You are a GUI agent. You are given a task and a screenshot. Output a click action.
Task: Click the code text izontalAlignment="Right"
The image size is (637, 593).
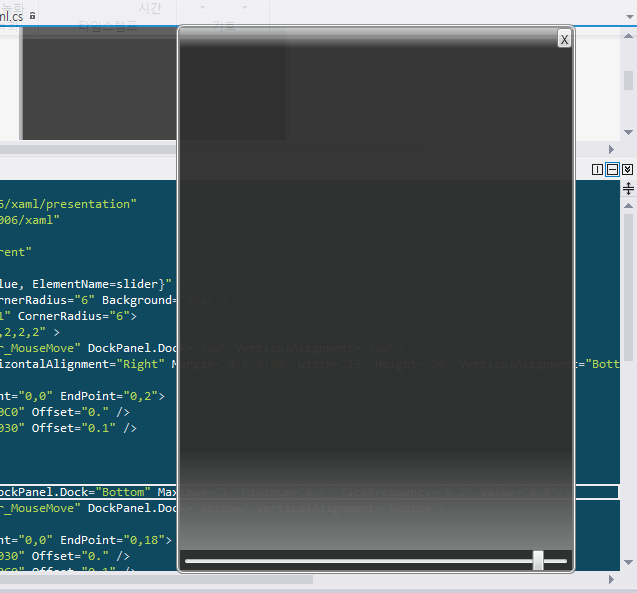(x=82, y=364)
